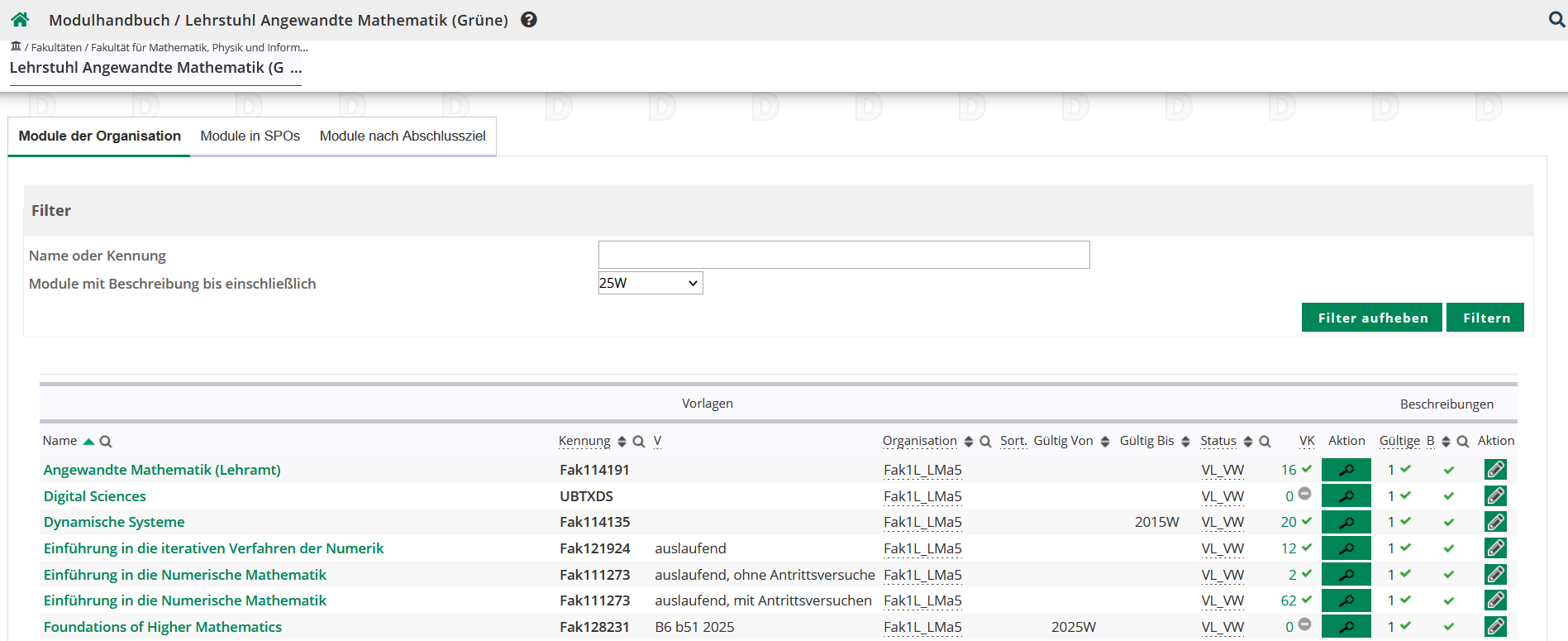Switch to Module in SPOs tab

tap(250, 136)
